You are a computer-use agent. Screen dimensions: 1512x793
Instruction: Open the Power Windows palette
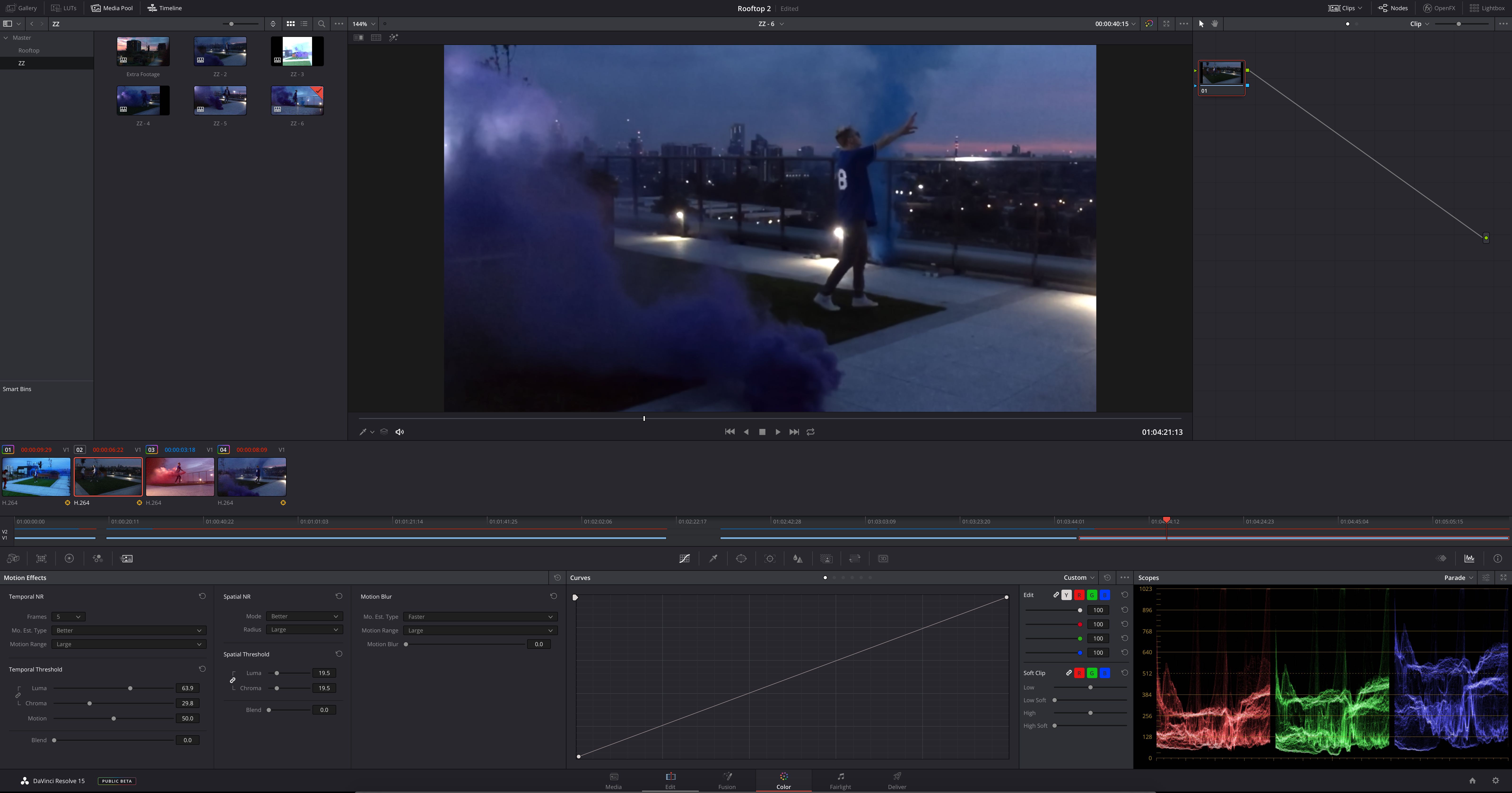(x=741, y=558)
